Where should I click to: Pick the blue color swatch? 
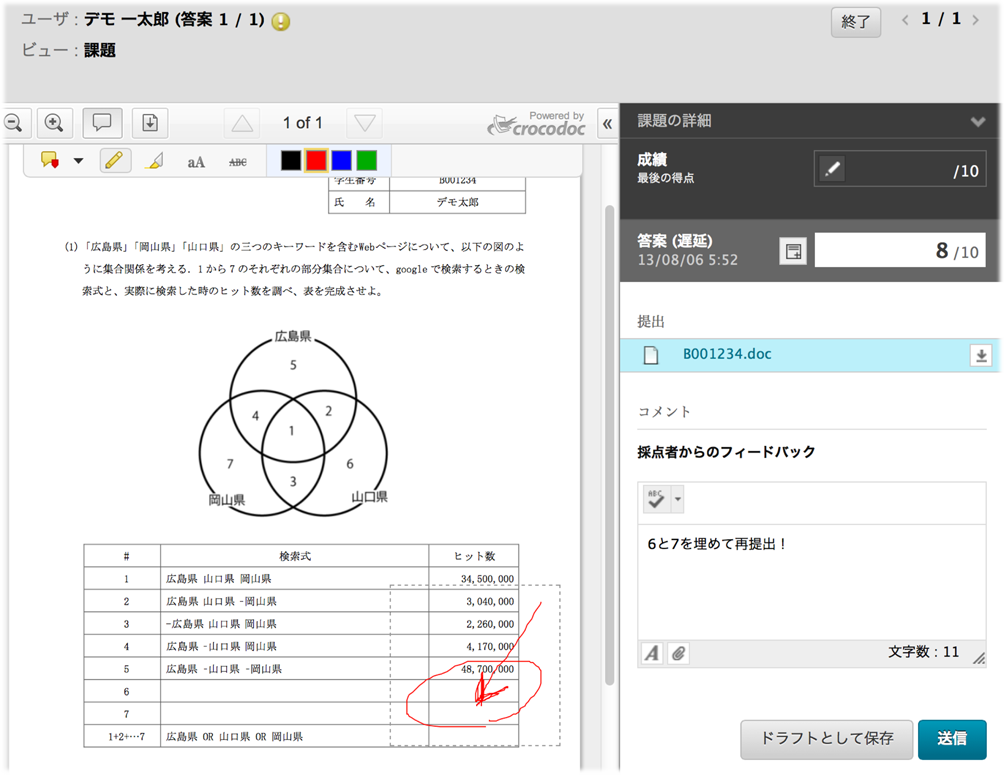342,160
